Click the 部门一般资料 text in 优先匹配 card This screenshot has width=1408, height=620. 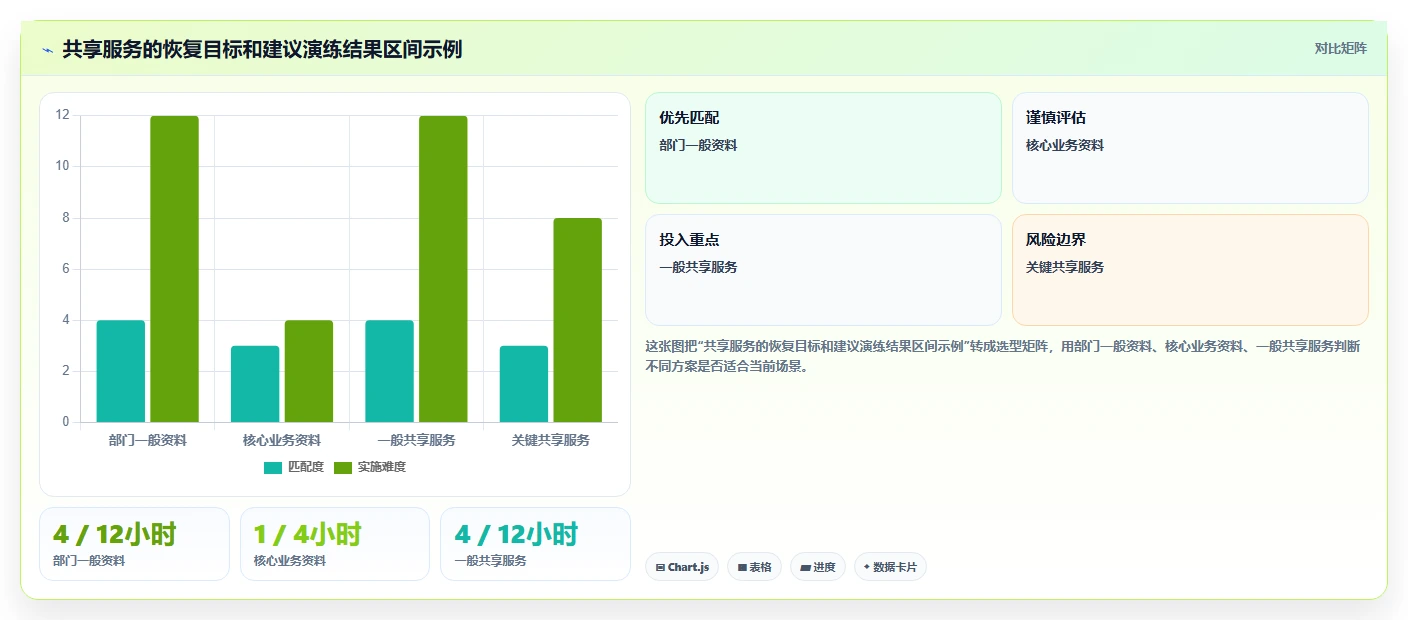point(698,145)
